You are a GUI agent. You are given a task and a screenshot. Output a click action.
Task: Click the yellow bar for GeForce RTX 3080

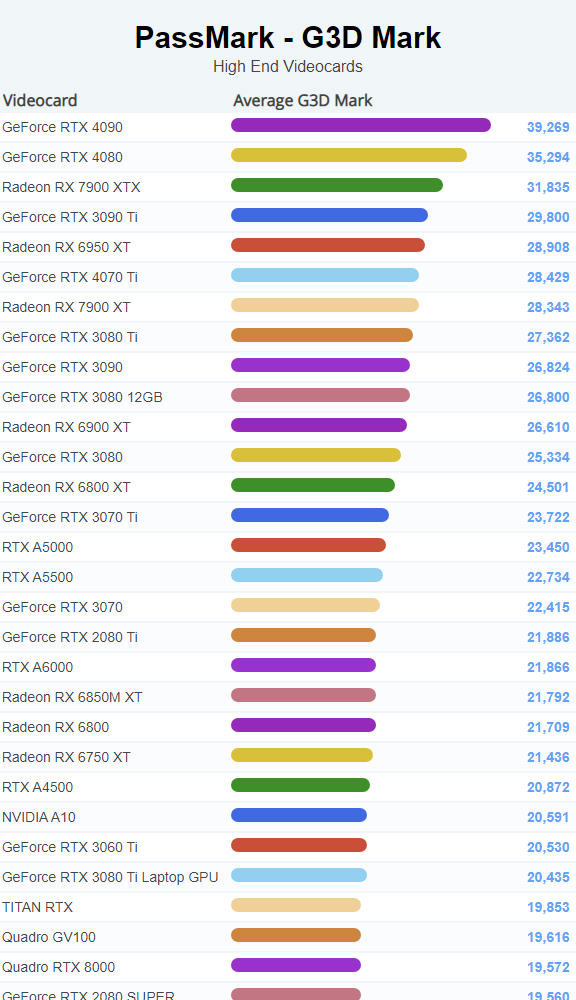[316, 455]
